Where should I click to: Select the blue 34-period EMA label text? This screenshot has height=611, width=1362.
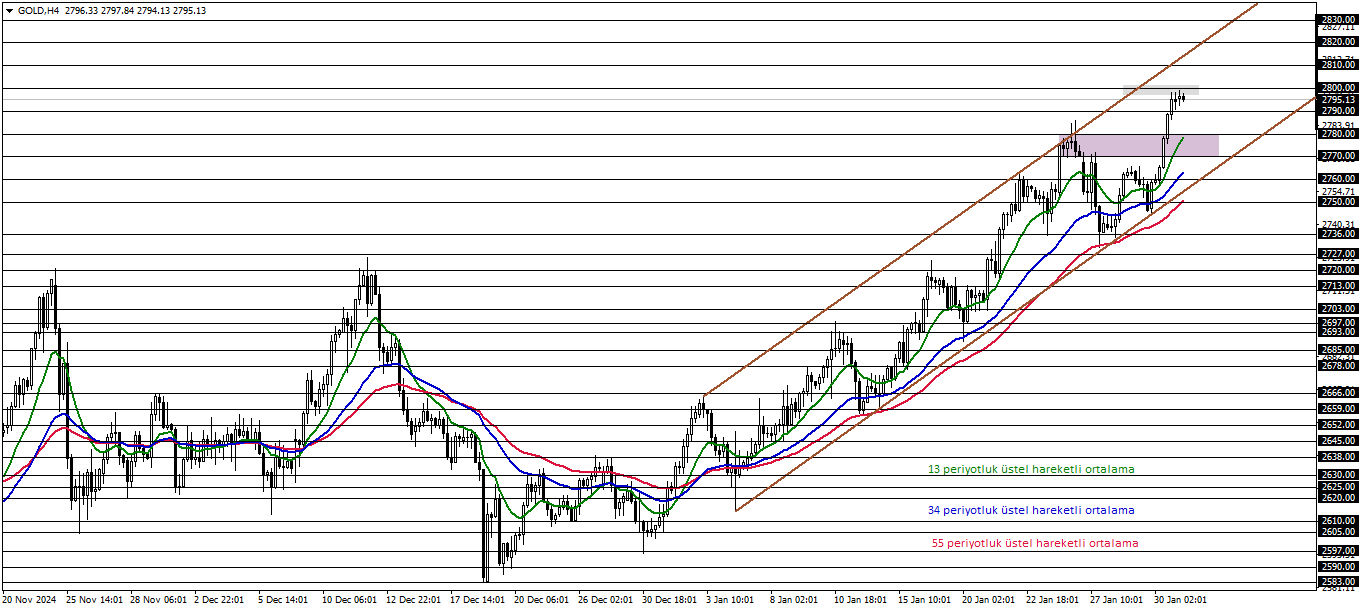1031,510
